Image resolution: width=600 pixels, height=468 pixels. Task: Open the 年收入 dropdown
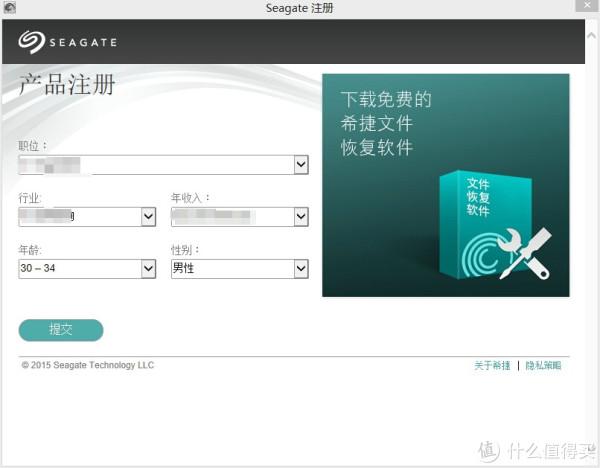[x=301, y=217]
